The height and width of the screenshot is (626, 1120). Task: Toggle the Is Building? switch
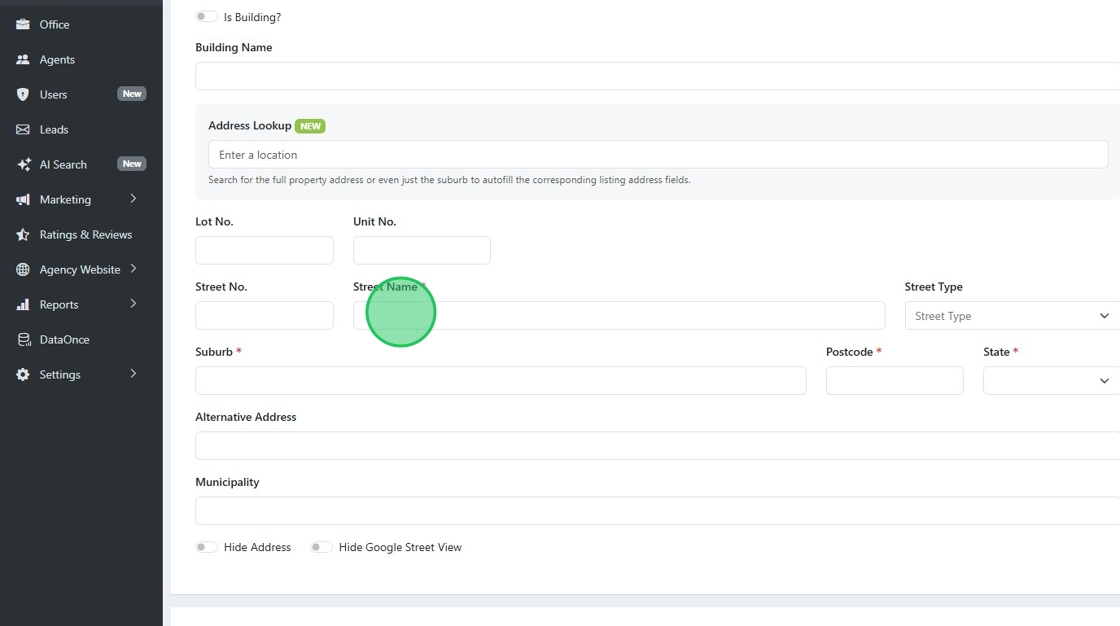(206, 17)
